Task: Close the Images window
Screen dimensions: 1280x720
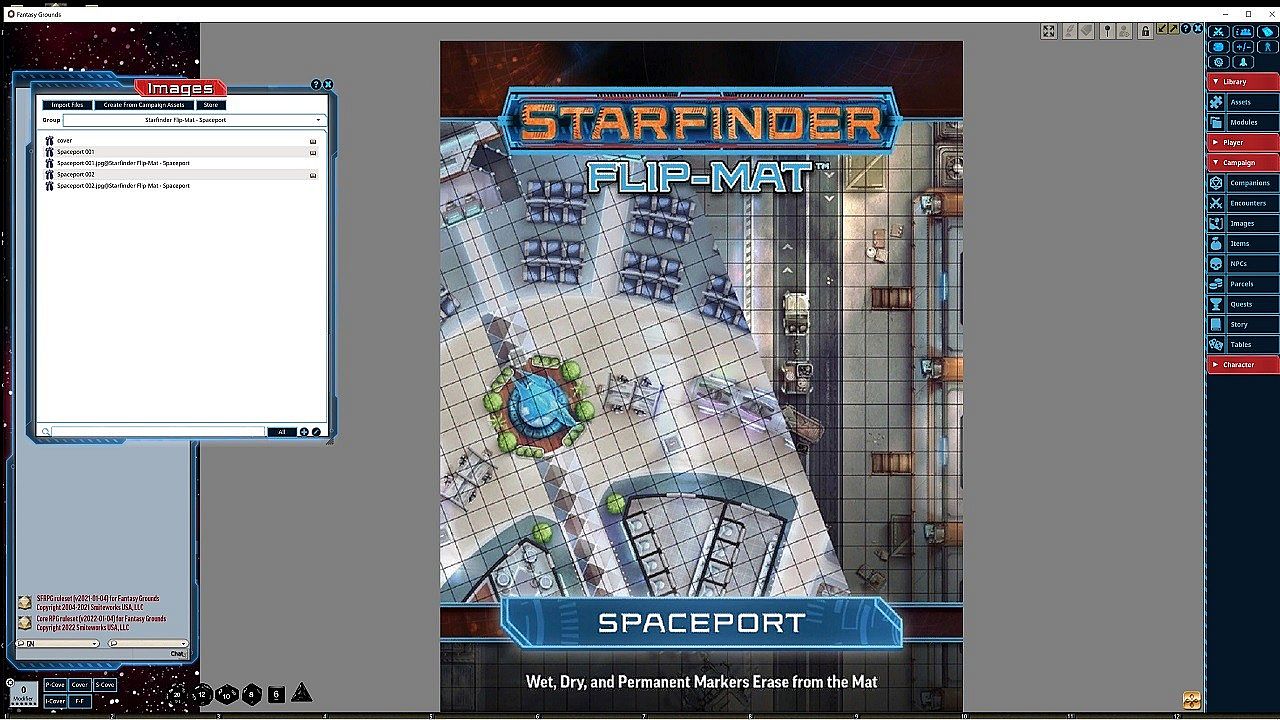Action: tap(328, 85)
